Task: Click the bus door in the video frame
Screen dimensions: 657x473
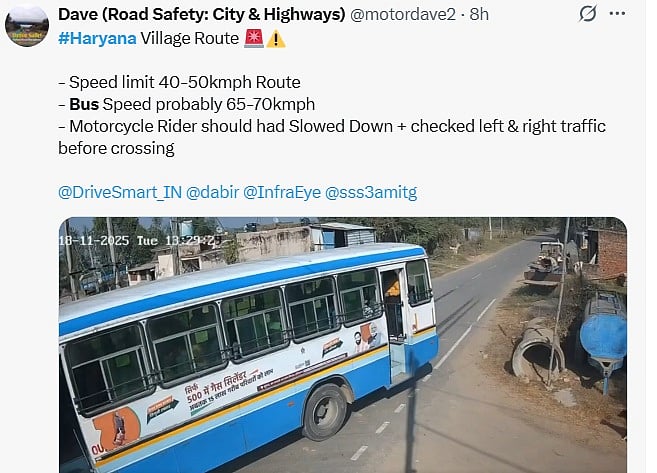Action: pos(395,323)
